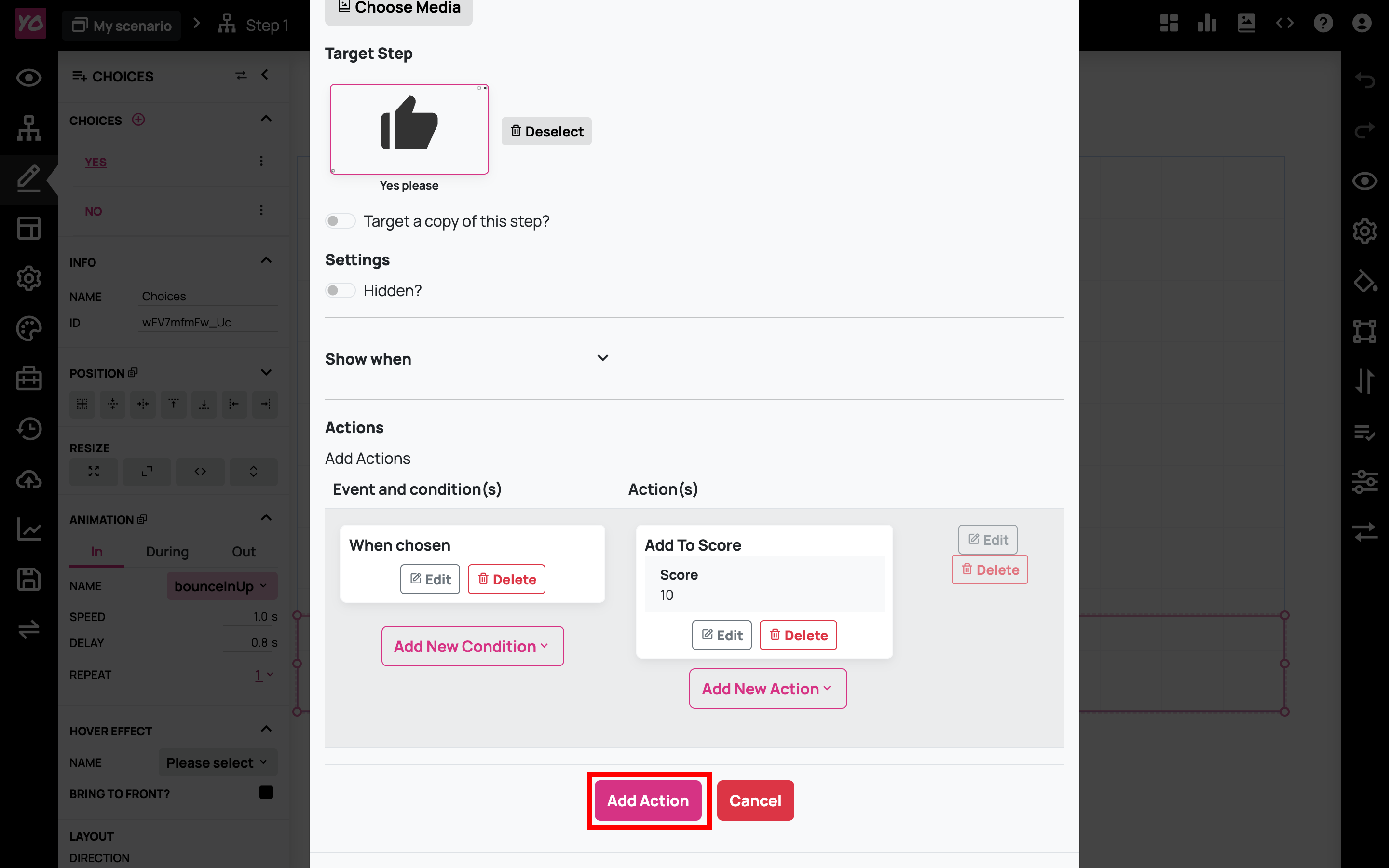This screenshot has height=868, width=1389.
Task: Toggle the Hidden? switch
Action: point(340,290)
